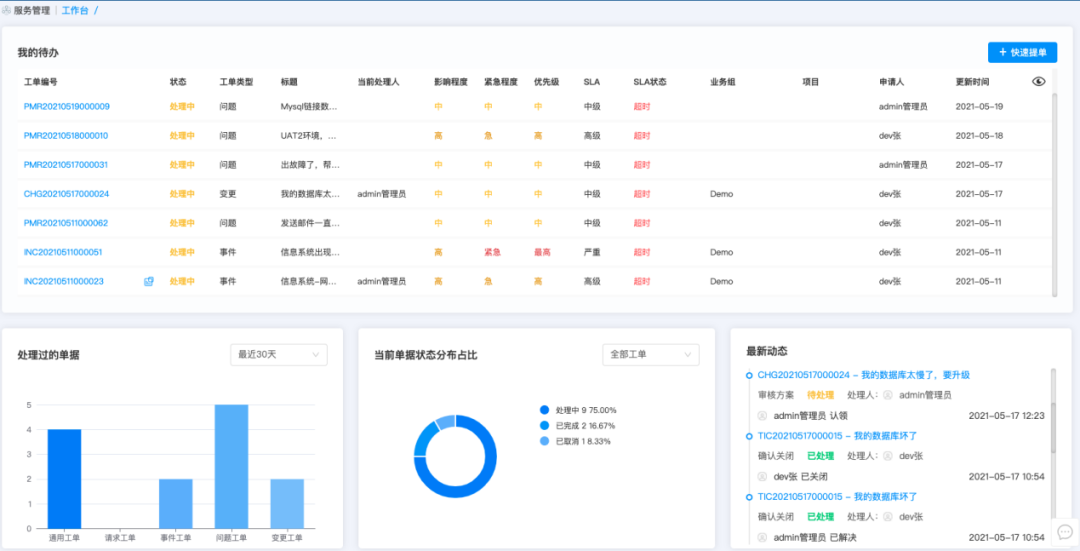Toggle column visibility eye icon

[1039, 81]
